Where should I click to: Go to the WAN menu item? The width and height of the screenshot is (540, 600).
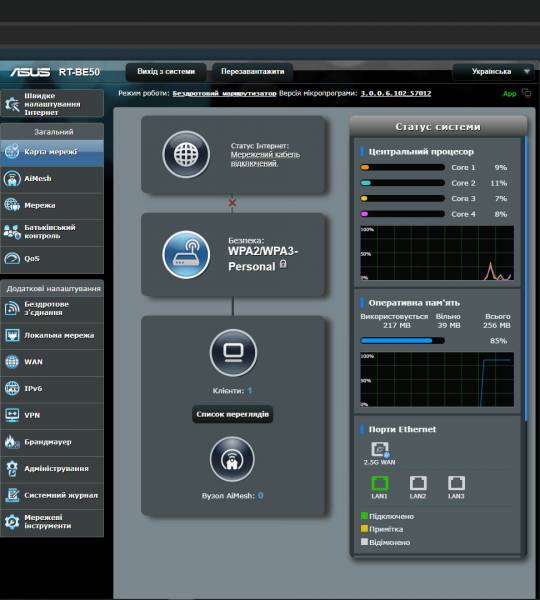coord(52,362)
